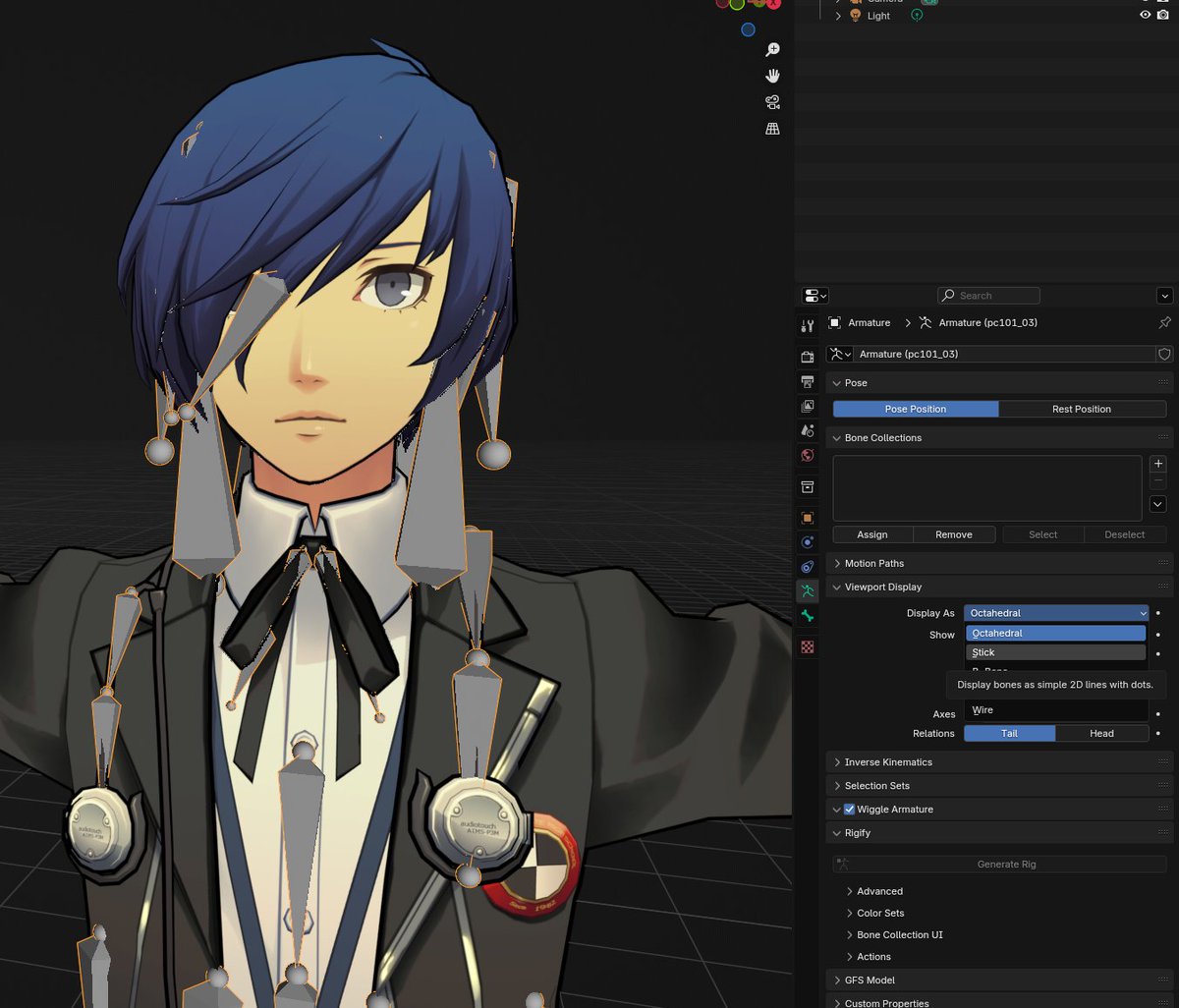
Task: Open the Collection properties tab icon
Action: click(808, 486)
